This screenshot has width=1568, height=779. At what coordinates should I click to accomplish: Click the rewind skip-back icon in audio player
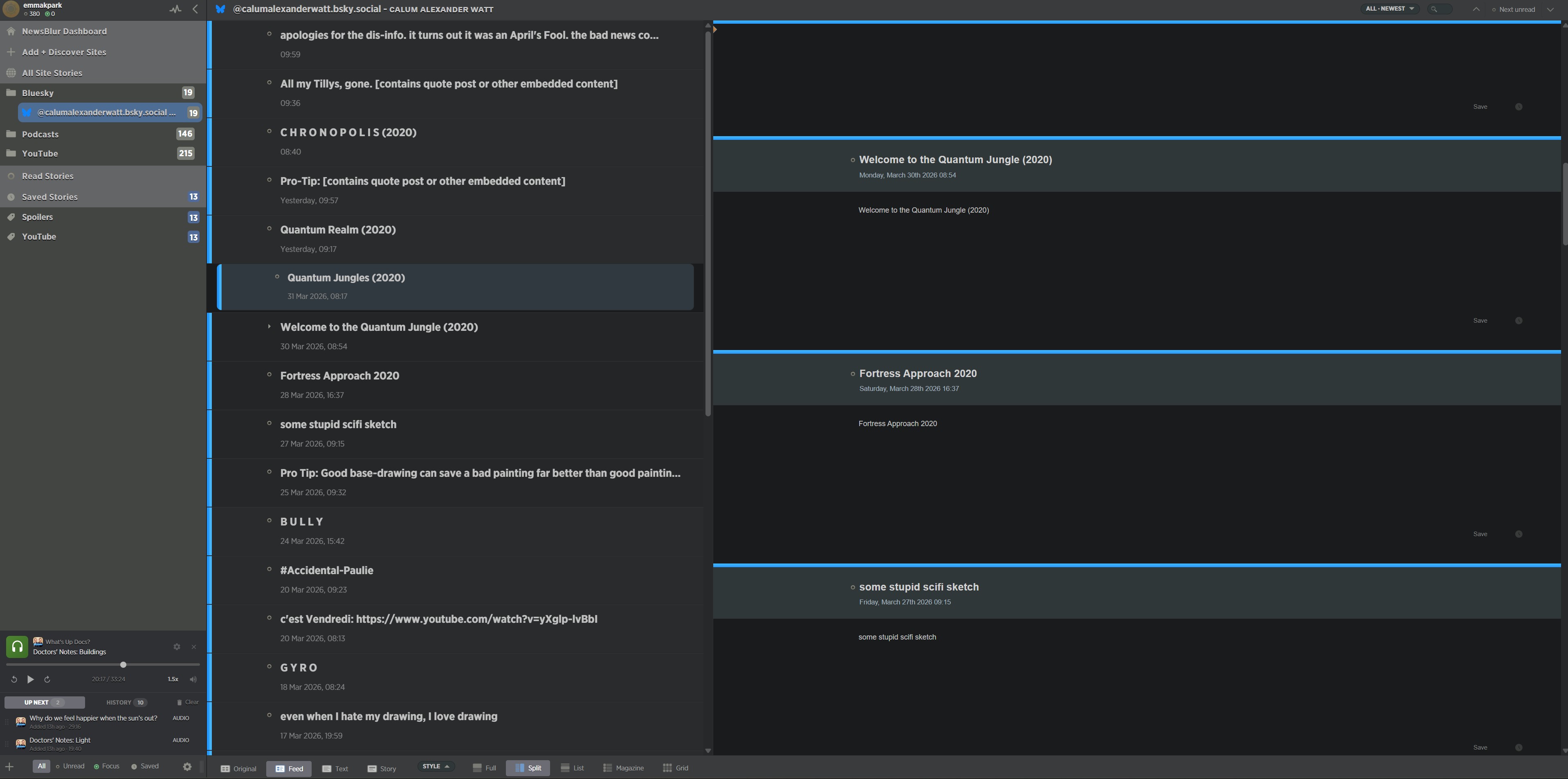(13, 679)
